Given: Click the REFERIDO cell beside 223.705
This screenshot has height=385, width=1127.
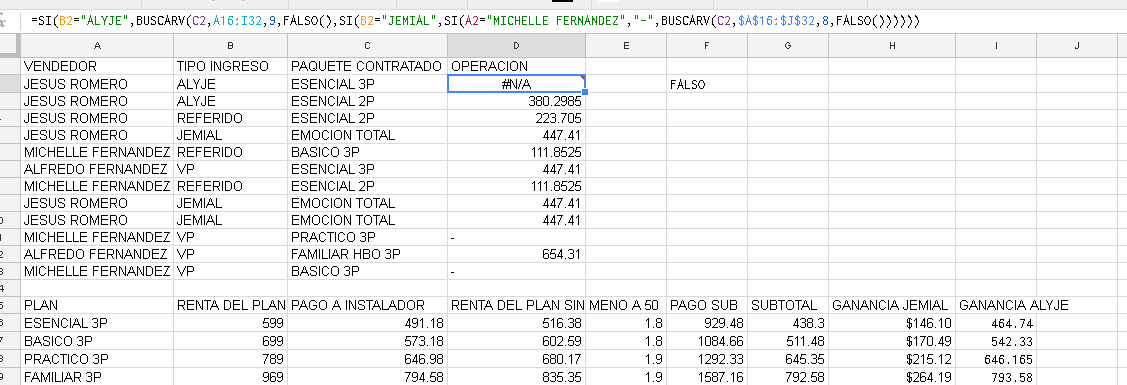Looking at the screenshot, I should [x=231, y=118].
